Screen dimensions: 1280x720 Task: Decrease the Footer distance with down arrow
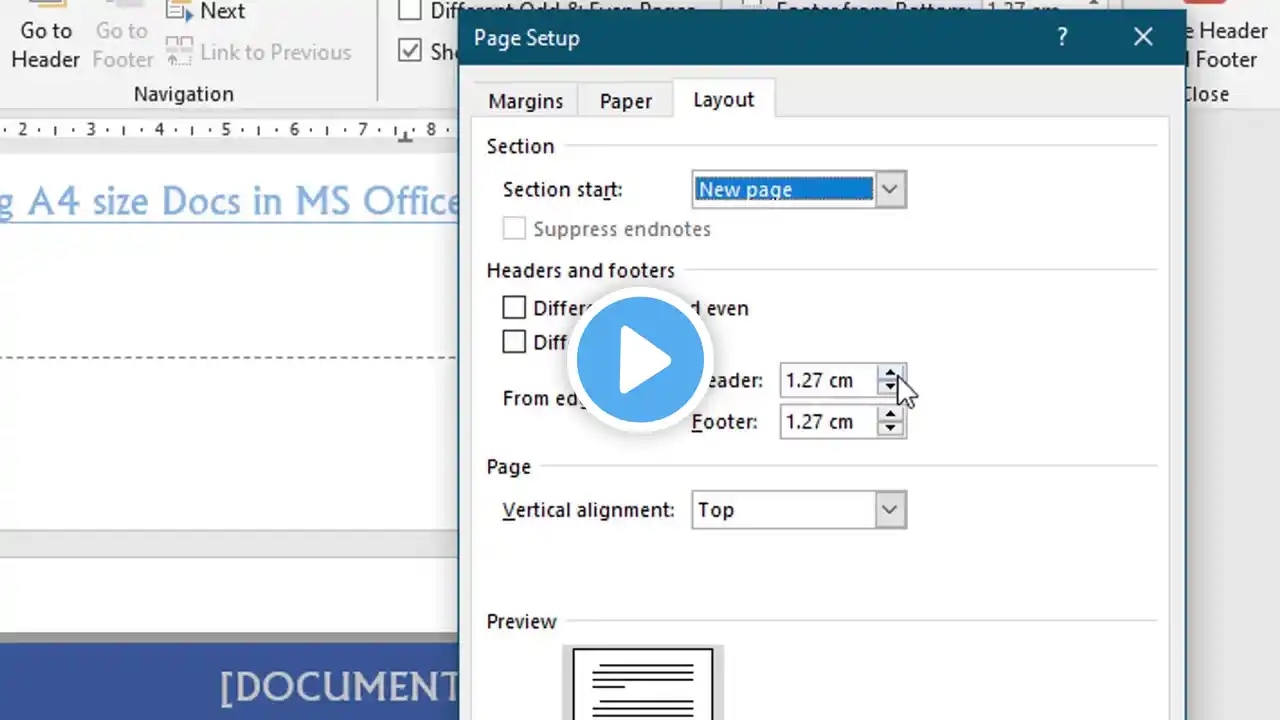coord(890,429)
